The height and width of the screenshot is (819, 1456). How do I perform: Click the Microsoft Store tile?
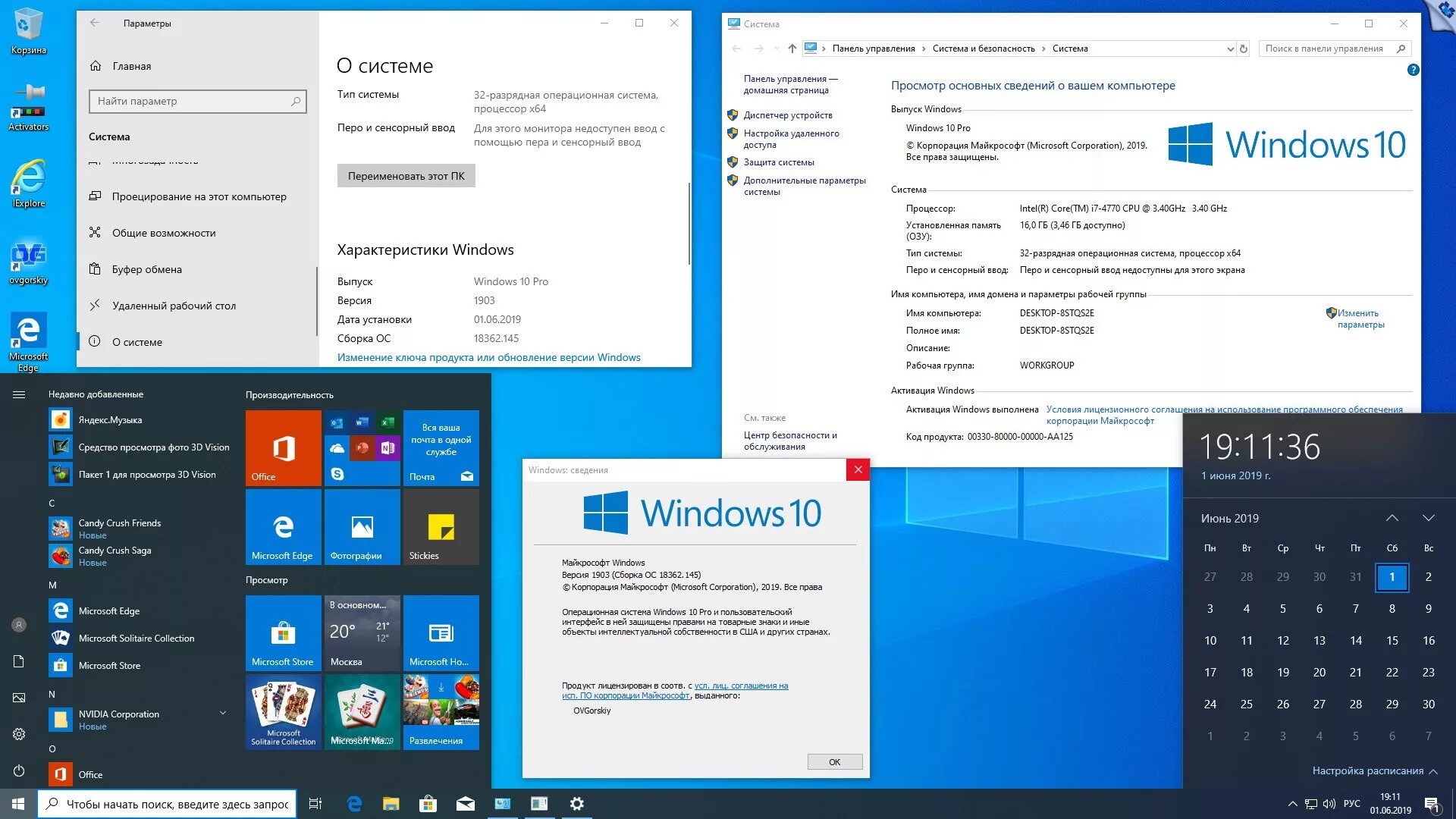click(283, 630)
